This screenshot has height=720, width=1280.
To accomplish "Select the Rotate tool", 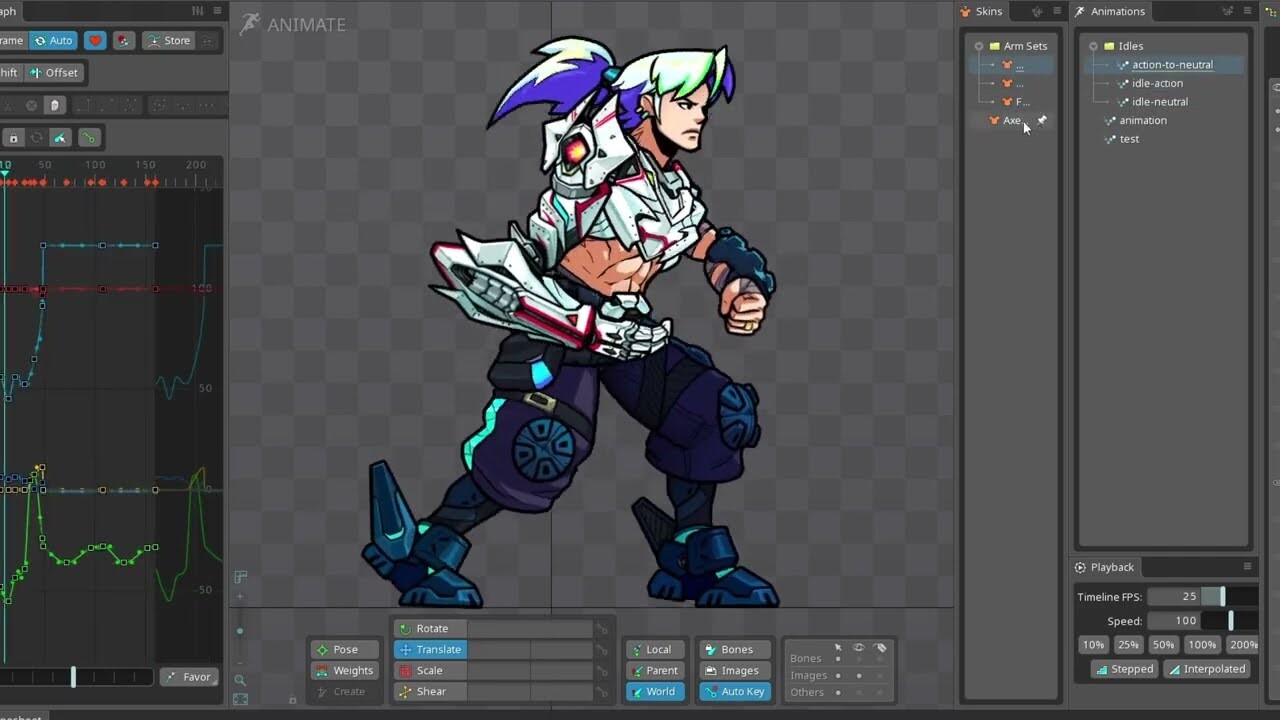I will coord(430,628).
